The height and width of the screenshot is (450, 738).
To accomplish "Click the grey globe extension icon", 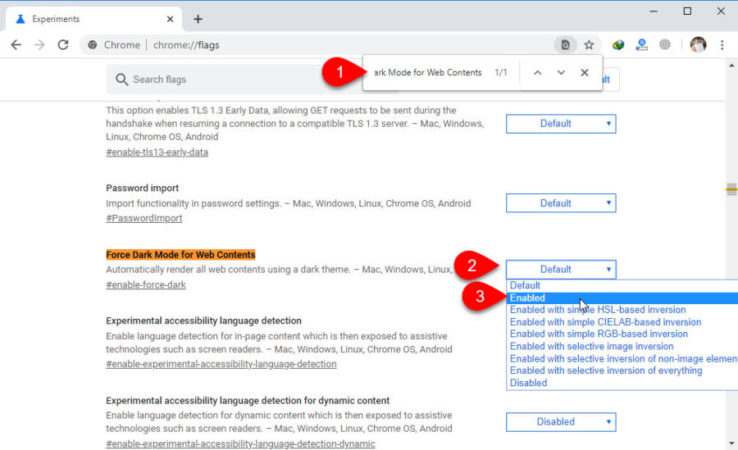I will (665, 45).
